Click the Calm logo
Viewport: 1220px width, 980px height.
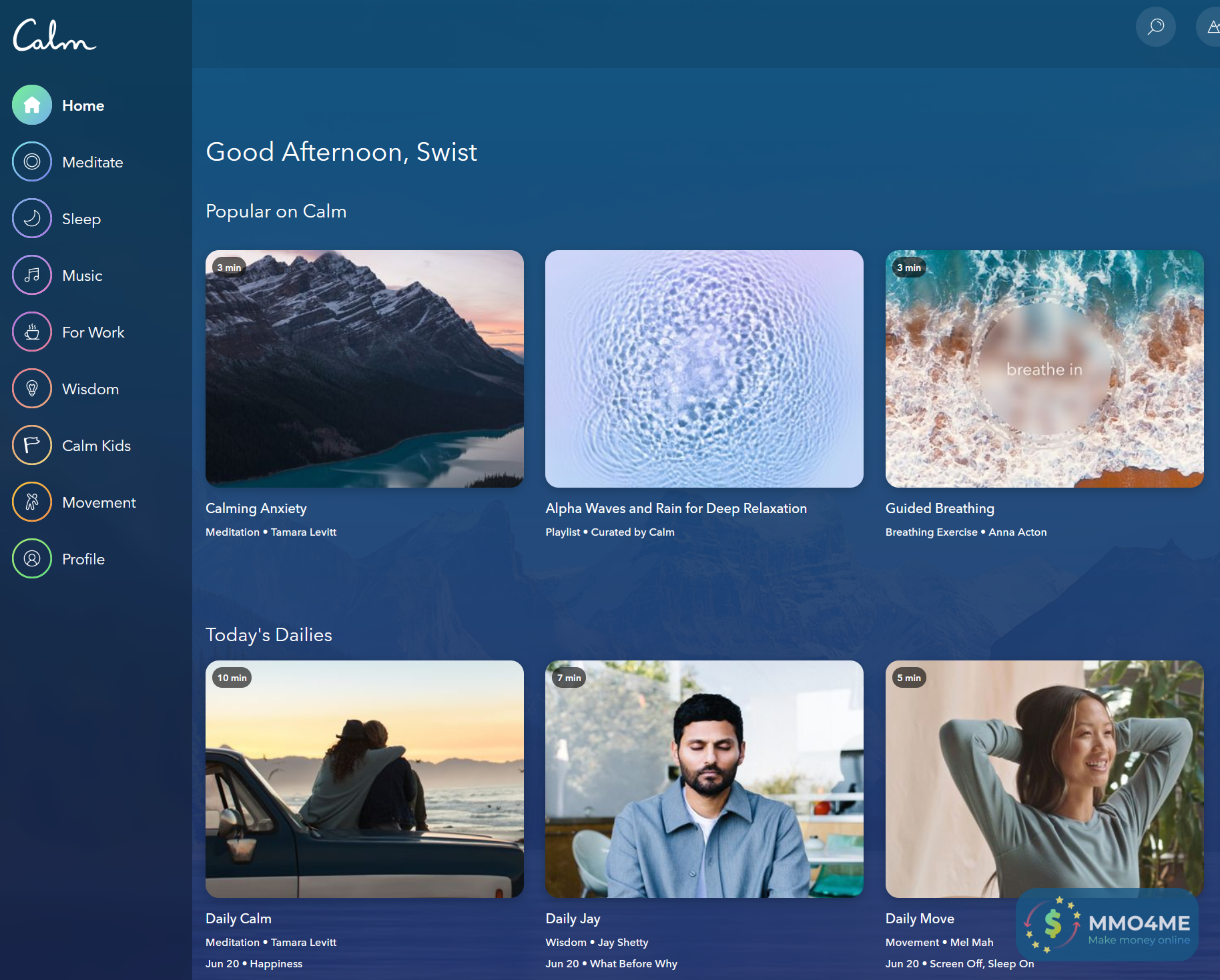55,35
